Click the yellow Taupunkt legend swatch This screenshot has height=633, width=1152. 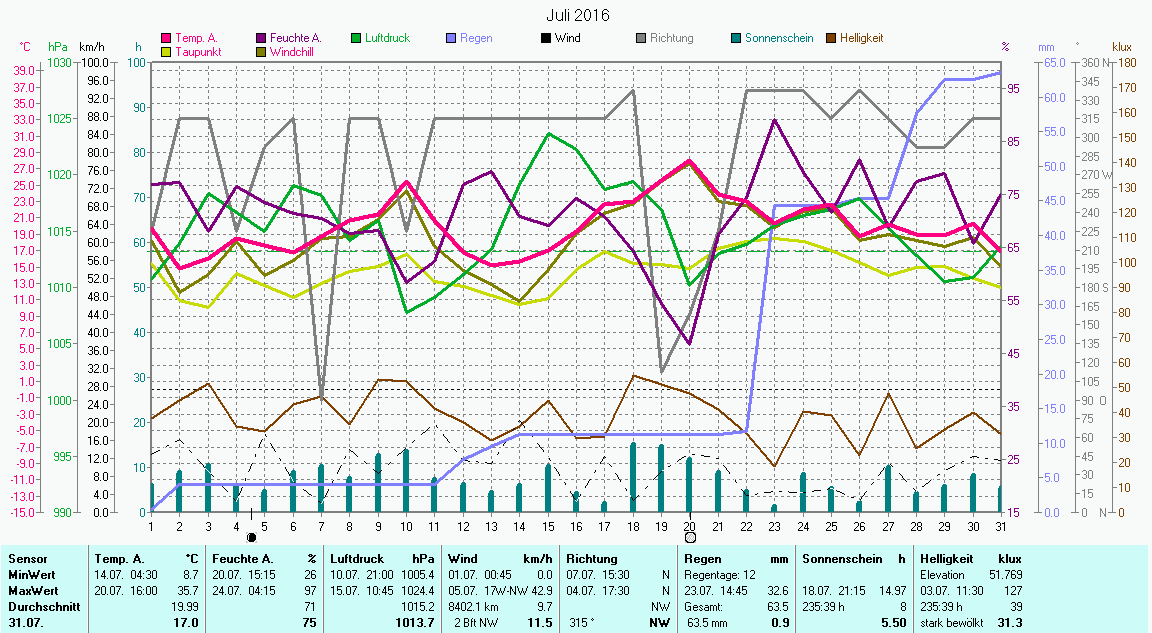tap(167, 51)
